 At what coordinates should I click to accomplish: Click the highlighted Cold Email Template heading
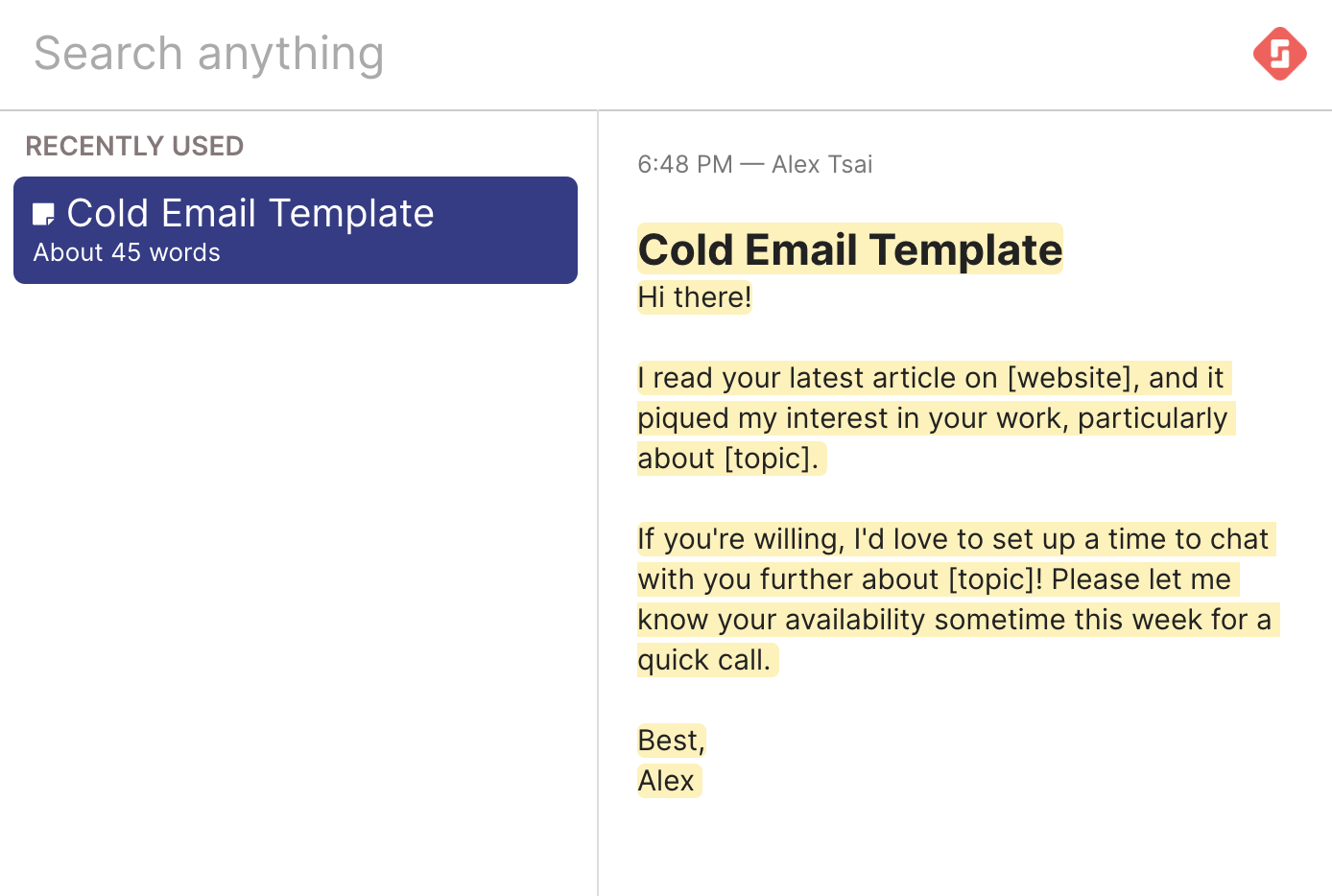(849, 249)
